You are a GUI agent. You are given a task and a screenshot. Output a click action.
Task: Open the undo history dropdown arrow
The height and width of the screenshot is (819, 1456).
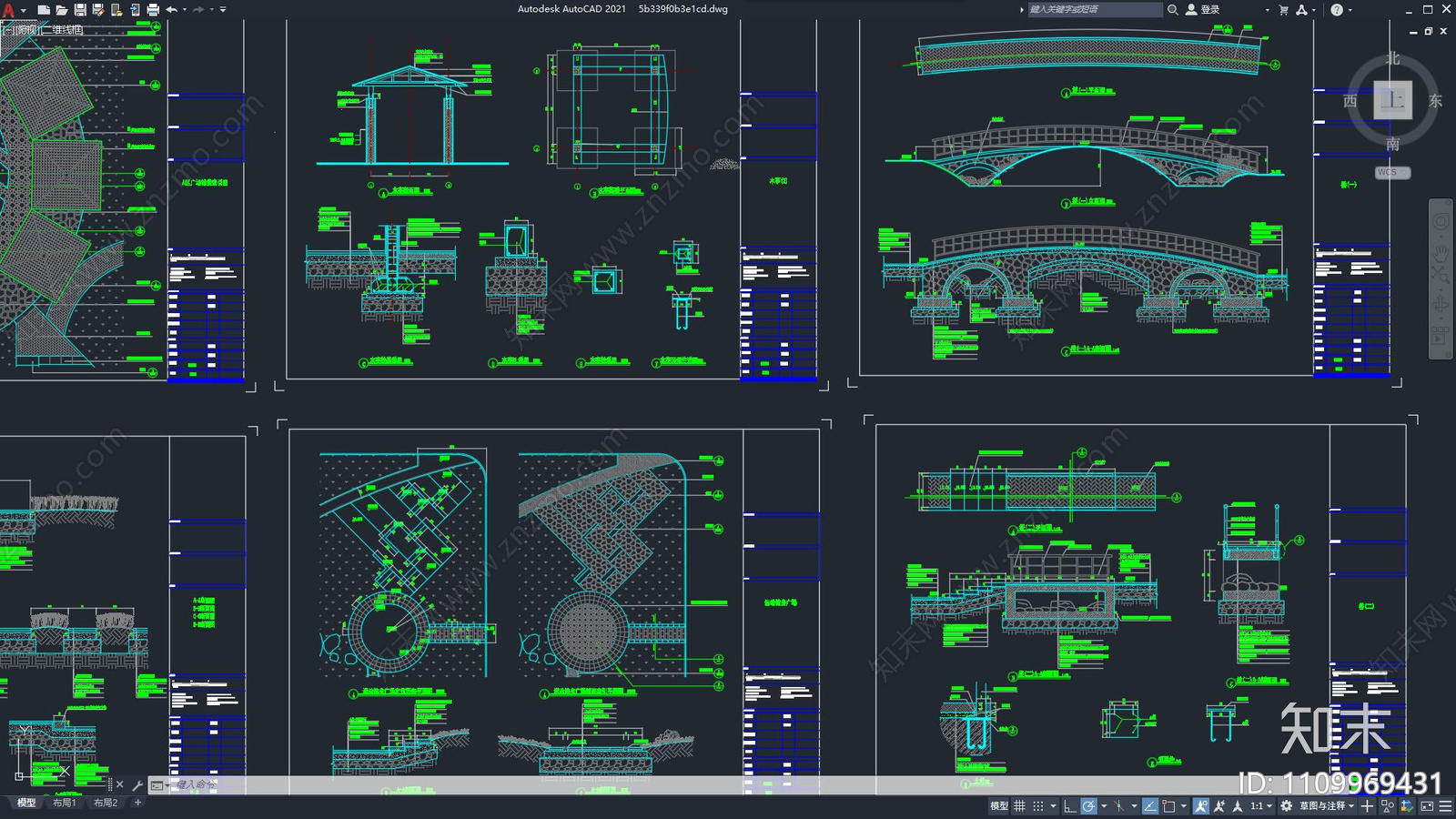(185, 10)
